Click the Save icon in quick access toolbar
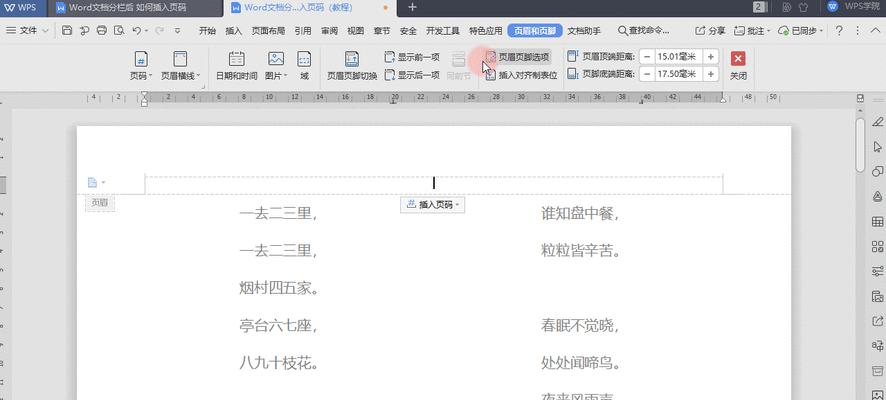 pos(67,31)
